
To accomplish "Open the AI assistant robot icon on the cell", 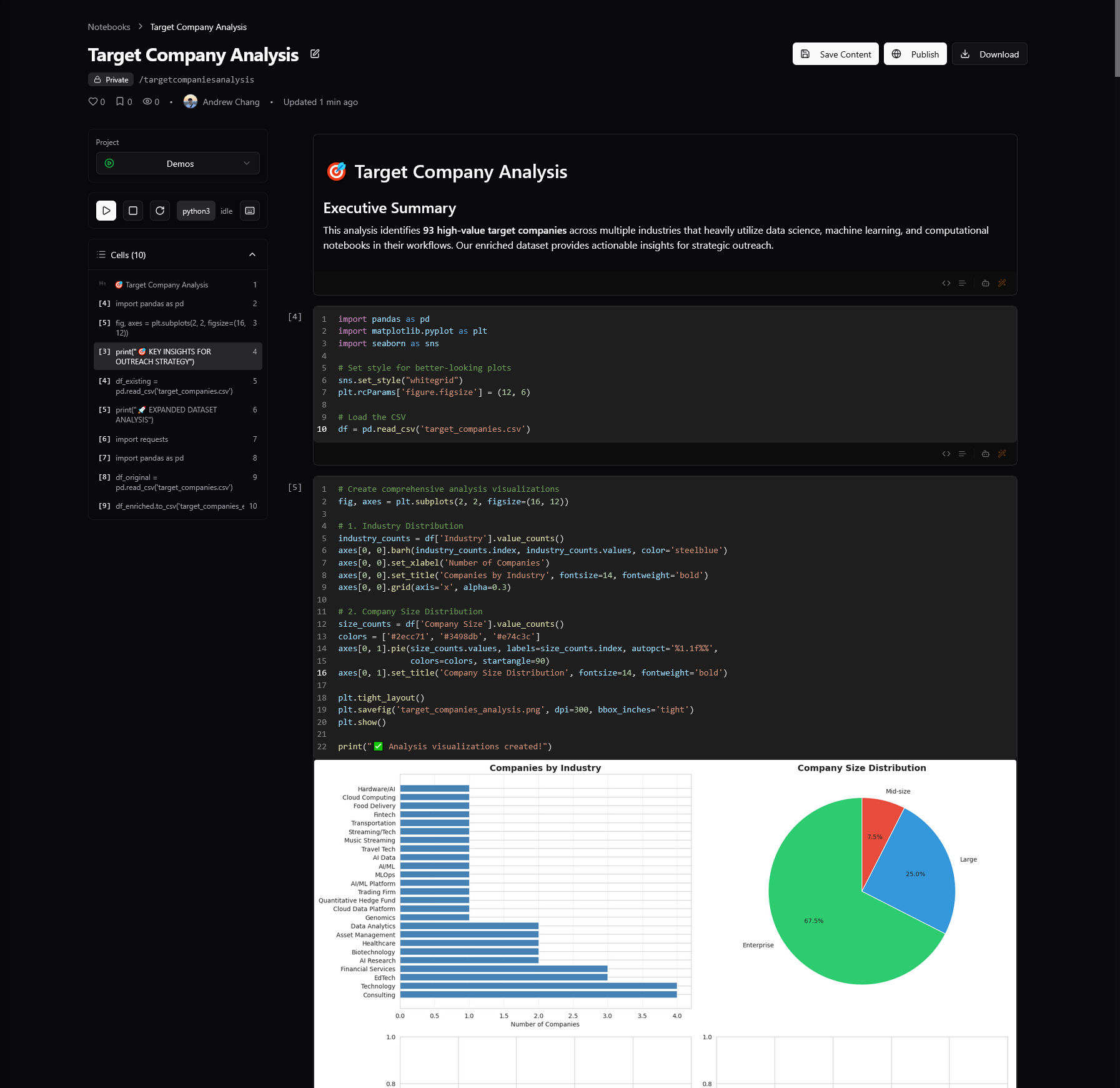I will coord(986,283).
